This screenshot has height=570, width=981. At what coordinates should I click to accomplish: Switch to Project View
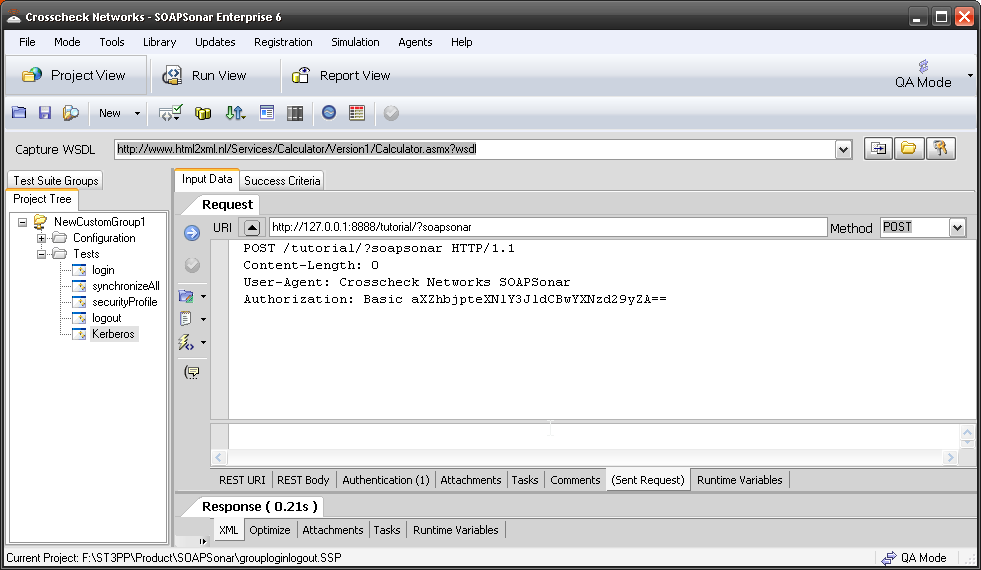(75, 75)
